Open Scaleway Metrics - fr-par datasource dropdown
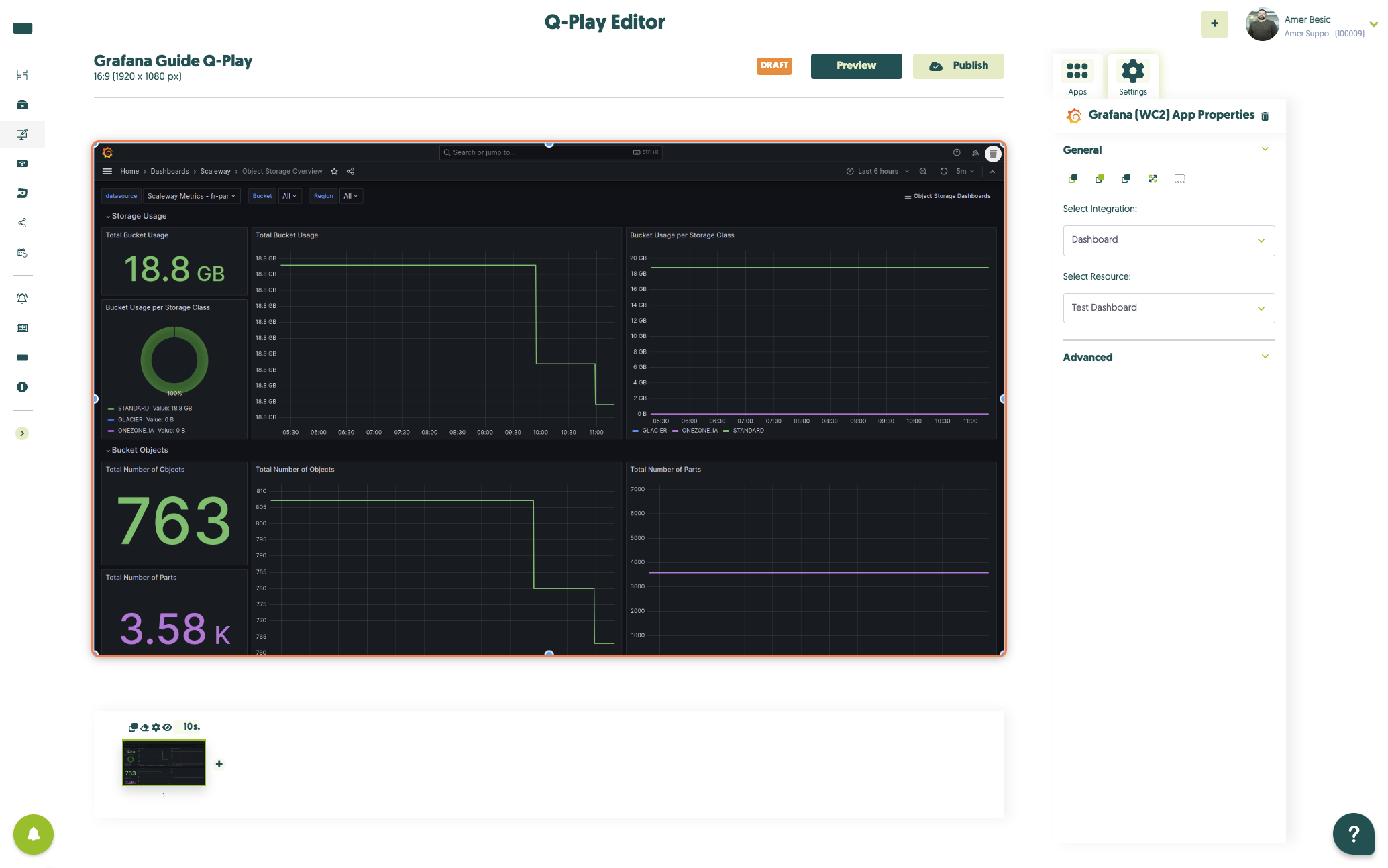This screenshot has height=868, width=1388. [191, 197]
